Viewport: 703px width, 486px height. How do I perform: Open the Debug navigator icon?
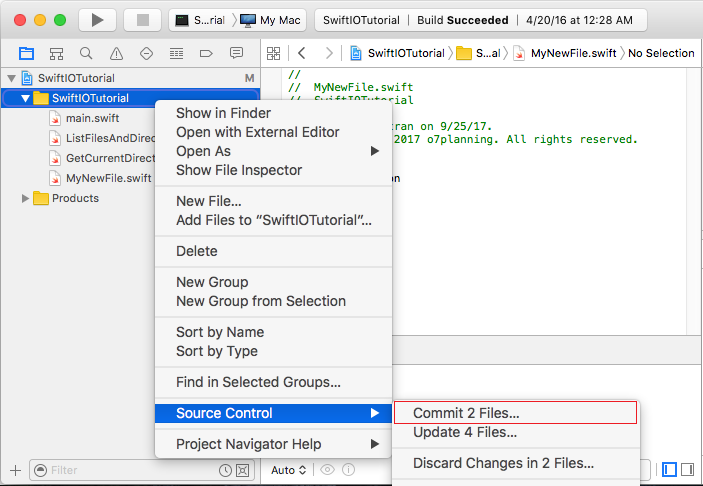[x=176, y=54]
